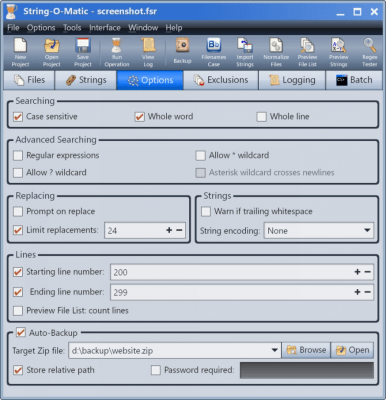Open the Interface menu

105,28
